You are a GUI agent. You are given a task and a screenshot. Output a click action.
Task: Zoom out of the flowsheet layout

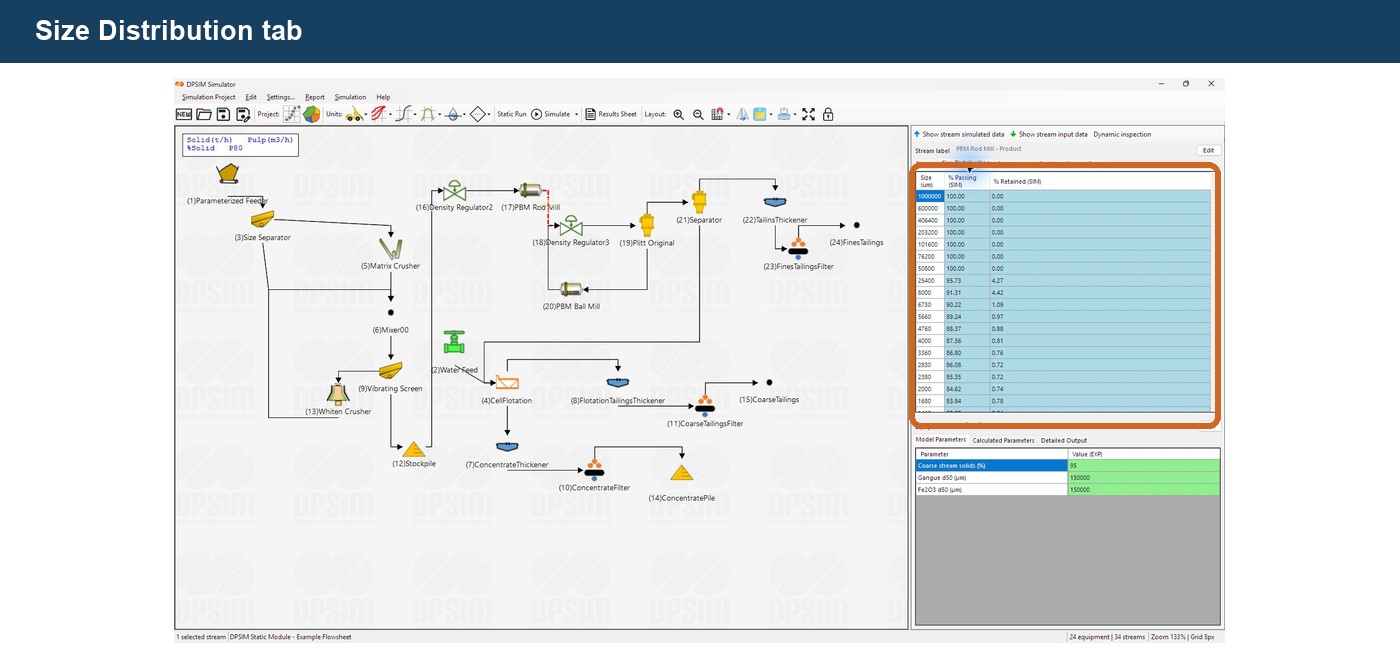698,114
